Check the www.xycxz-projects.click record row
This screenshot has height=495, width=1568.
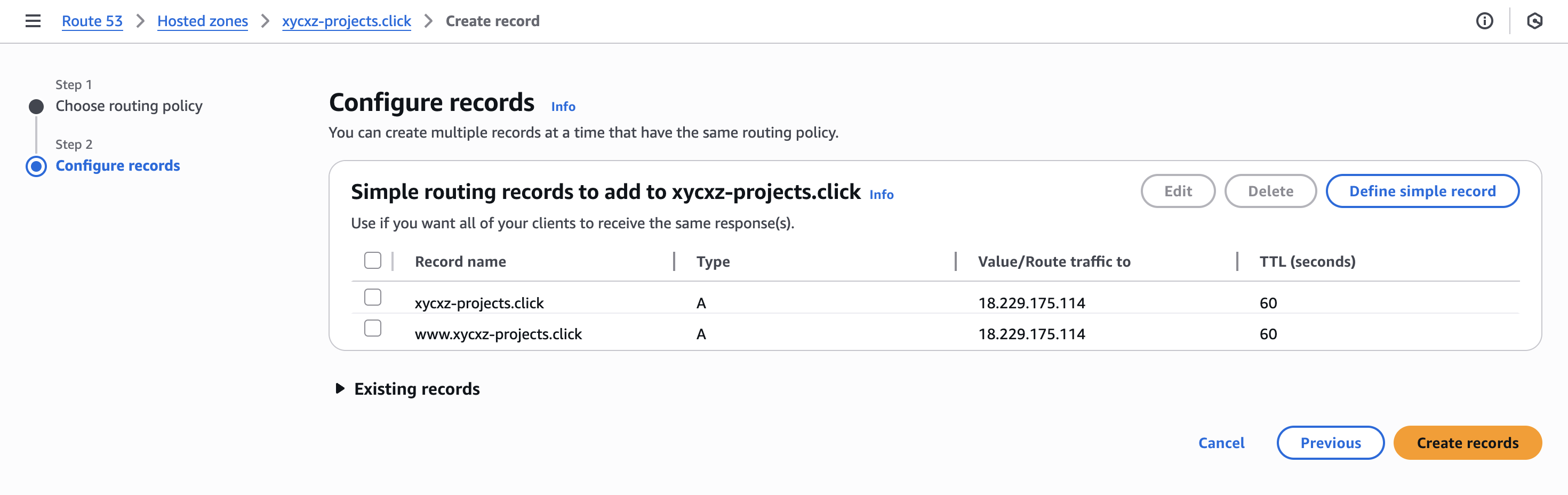372,327
